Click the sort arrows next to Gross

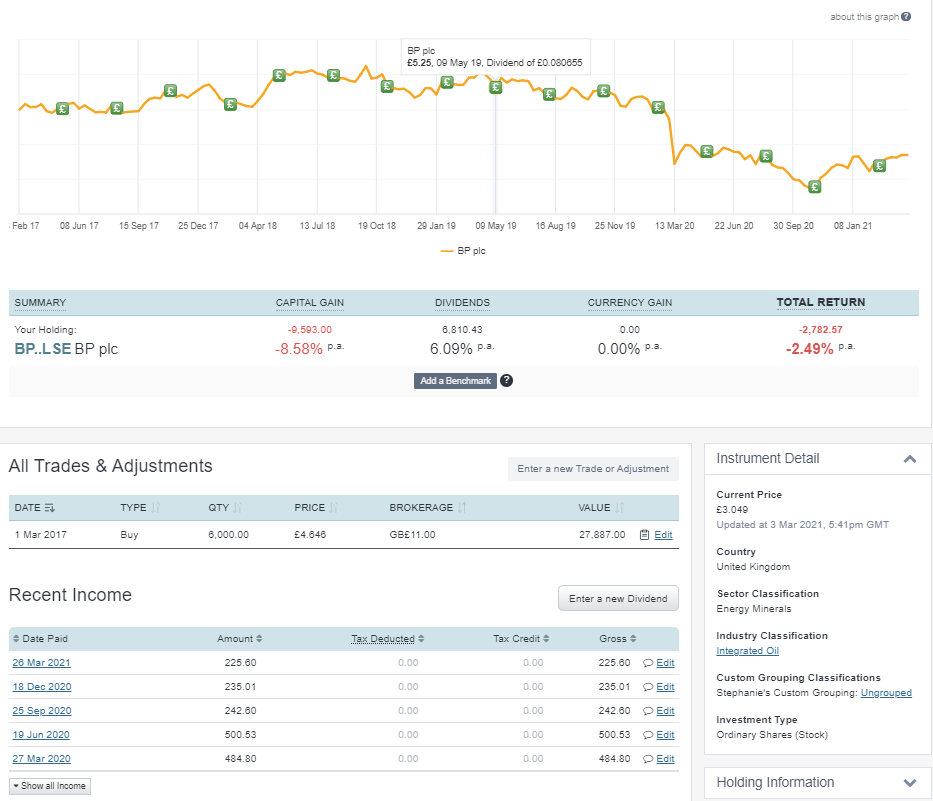[x=633, y=639]
